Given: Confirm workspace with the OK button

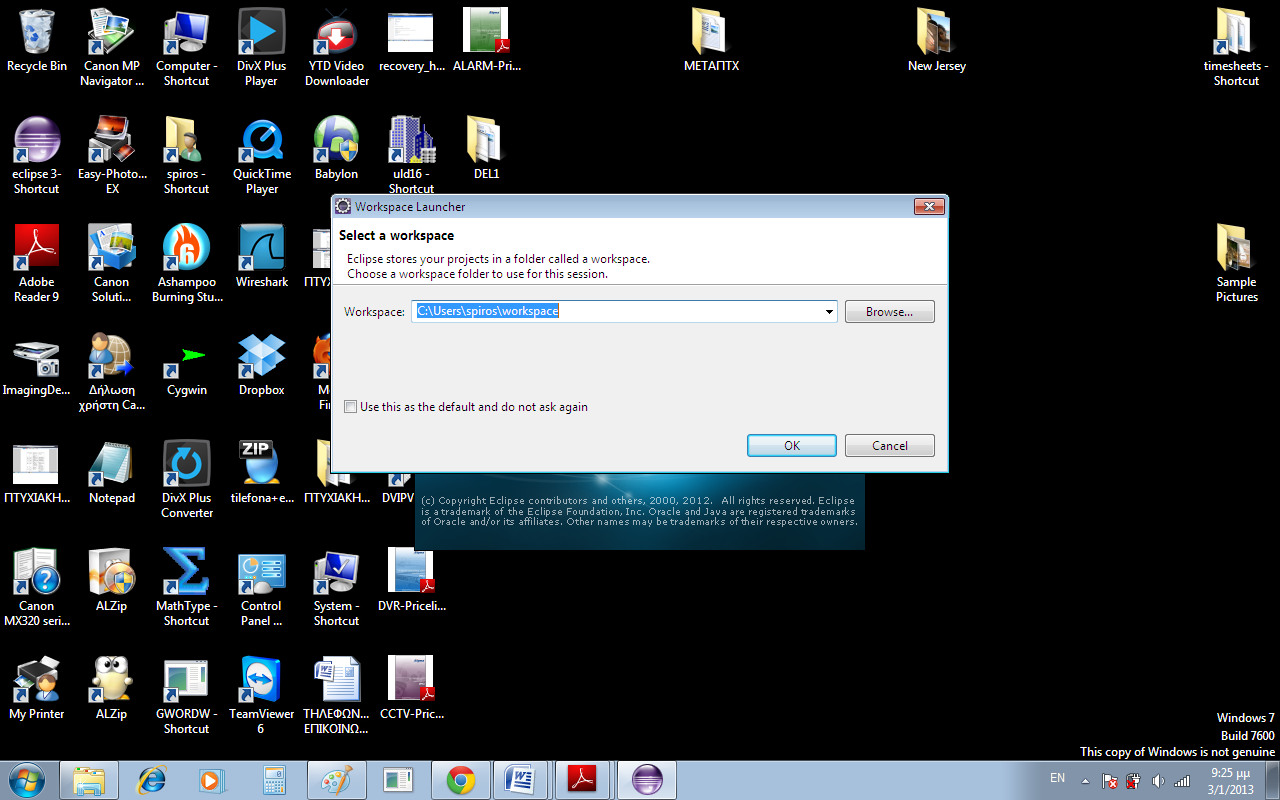Looking at the screenshot, I should pos(791,446).
